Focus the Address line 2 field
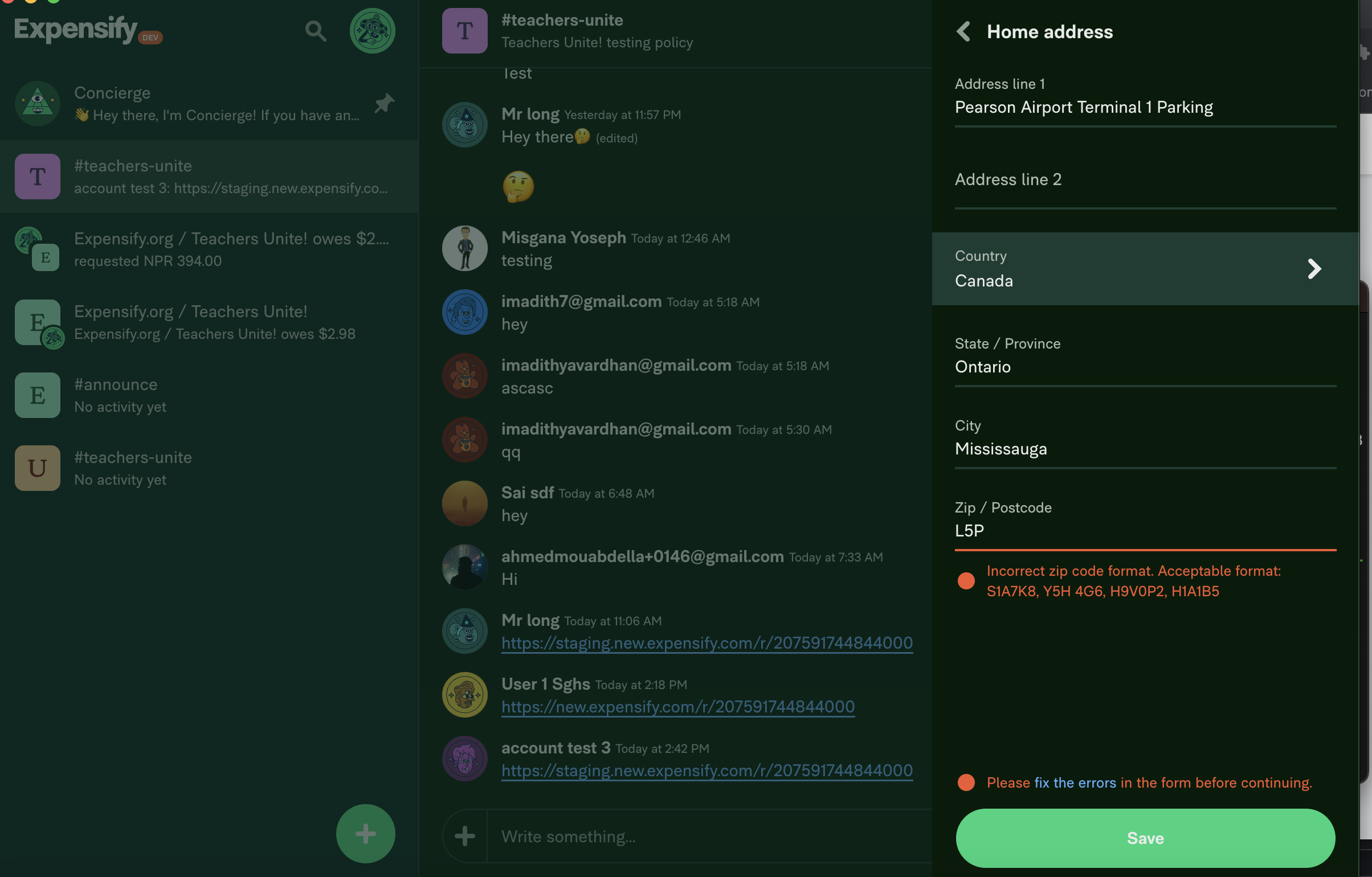Screen dimensions: 1372x877 tap(1145, 180)
